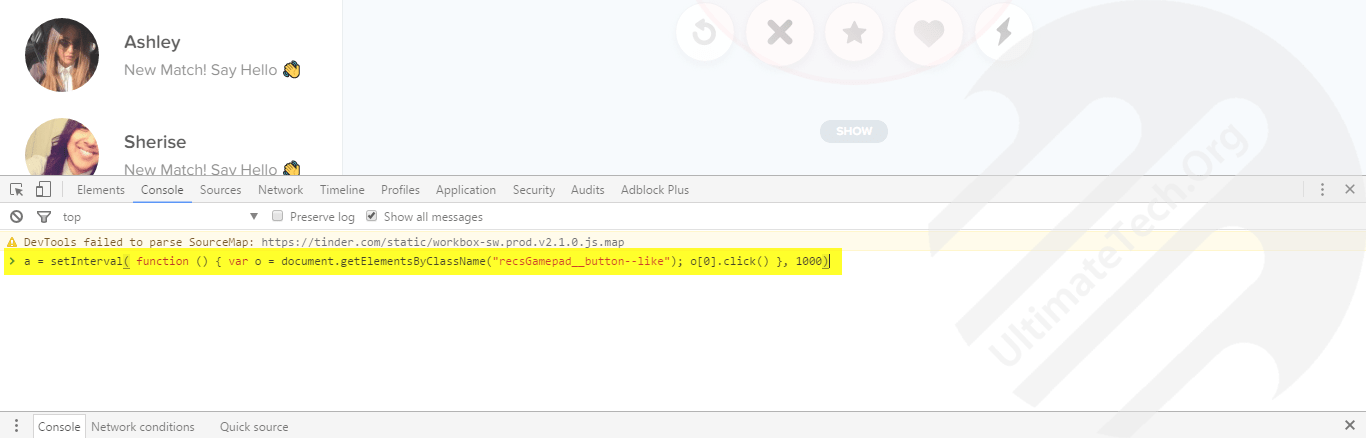The height and width of the screenshot is (438, 1366).
Task: Click the Tinder rewind button
Action: point(704,33)
